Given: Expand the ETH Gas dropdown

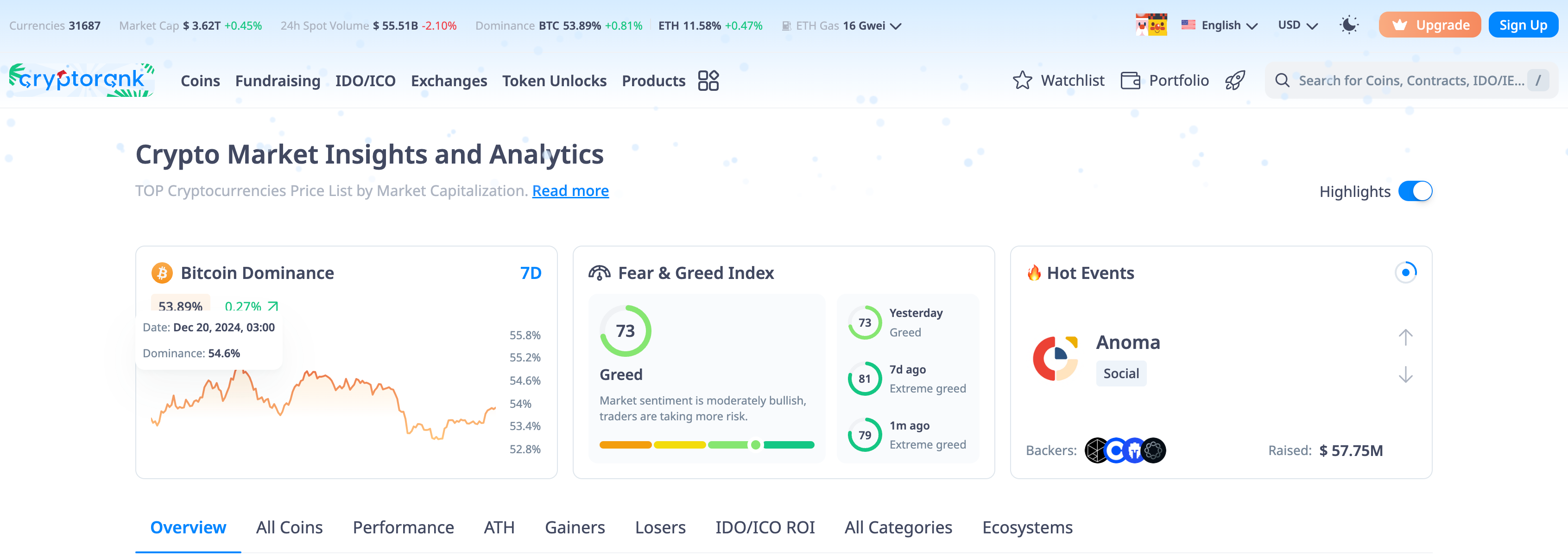Looking at the screenshot, I should (x=895, y=25).
